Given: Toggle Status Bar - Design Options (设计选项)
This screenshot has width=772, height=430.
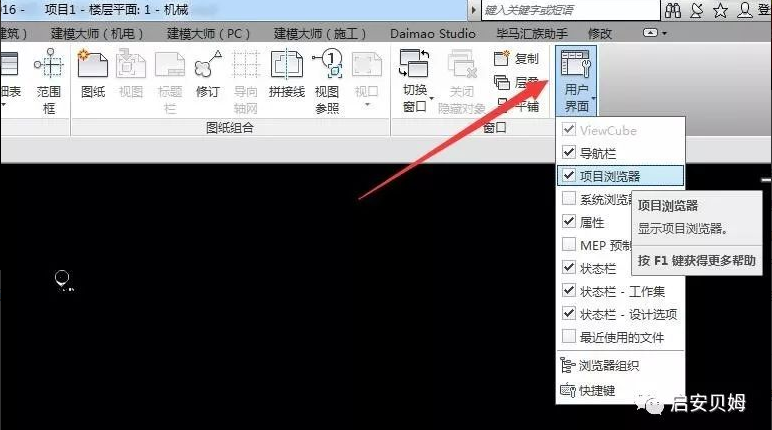Looking at the screenshot, I should pos(569,313).
